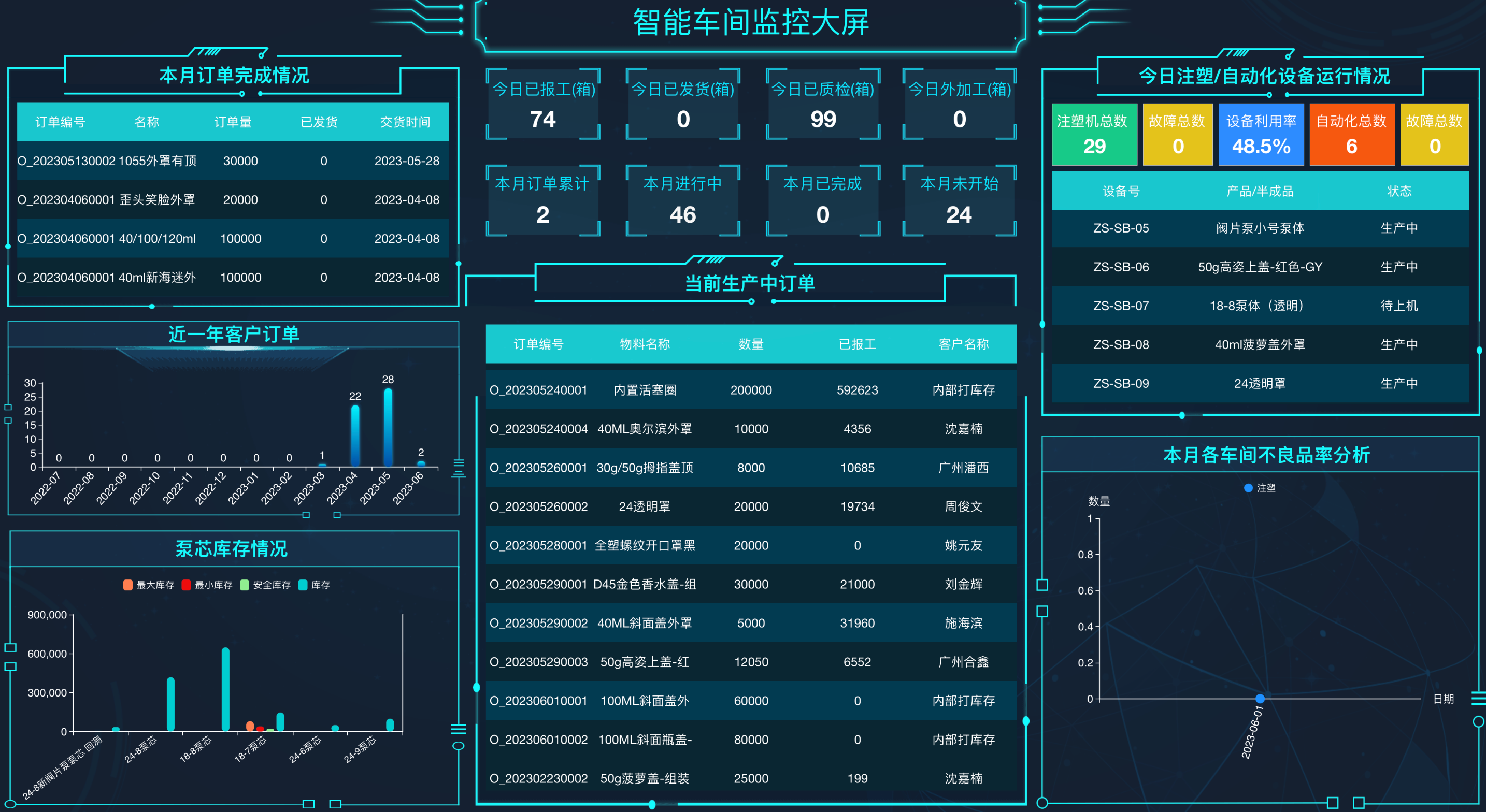Select the 本月订单累计 card

tap(543, 201)
